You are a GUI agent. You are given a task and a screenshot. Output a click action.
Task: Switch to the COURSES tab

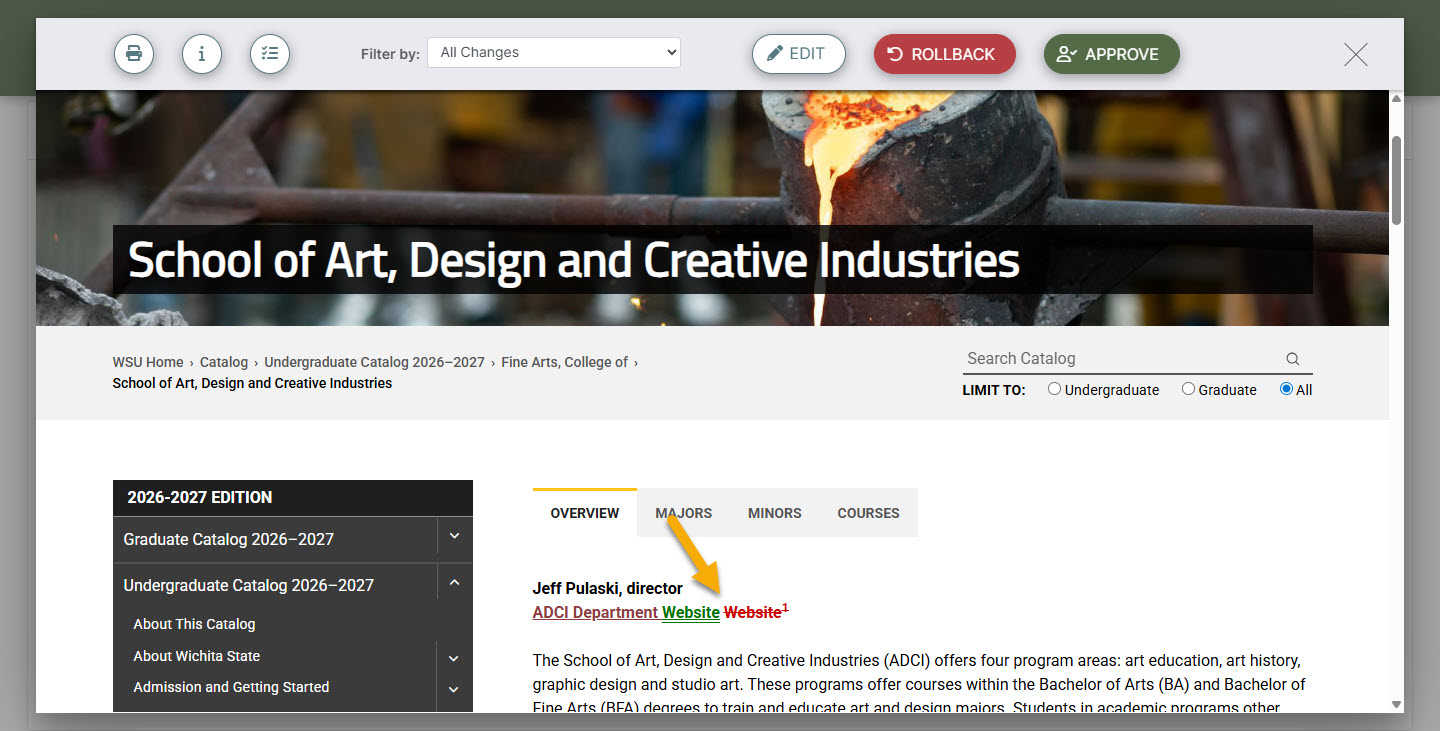(x=868, y=513)
